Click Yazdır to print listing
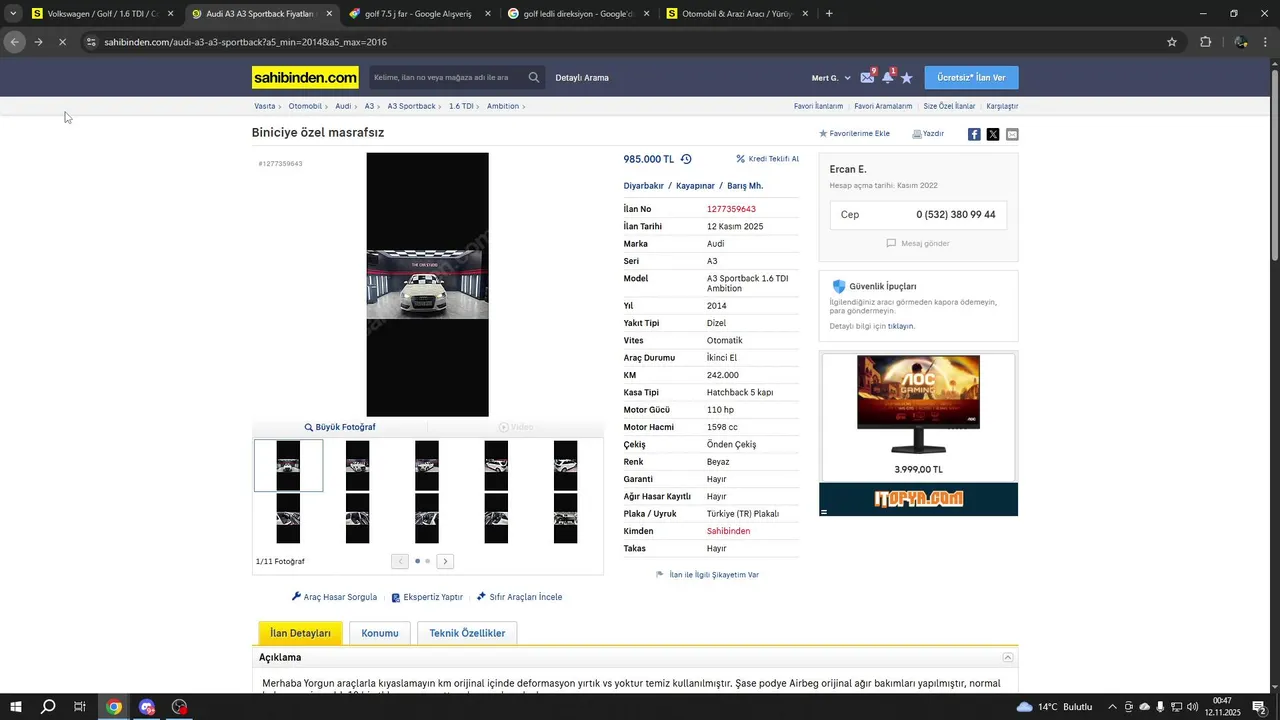 click(928, 134)
